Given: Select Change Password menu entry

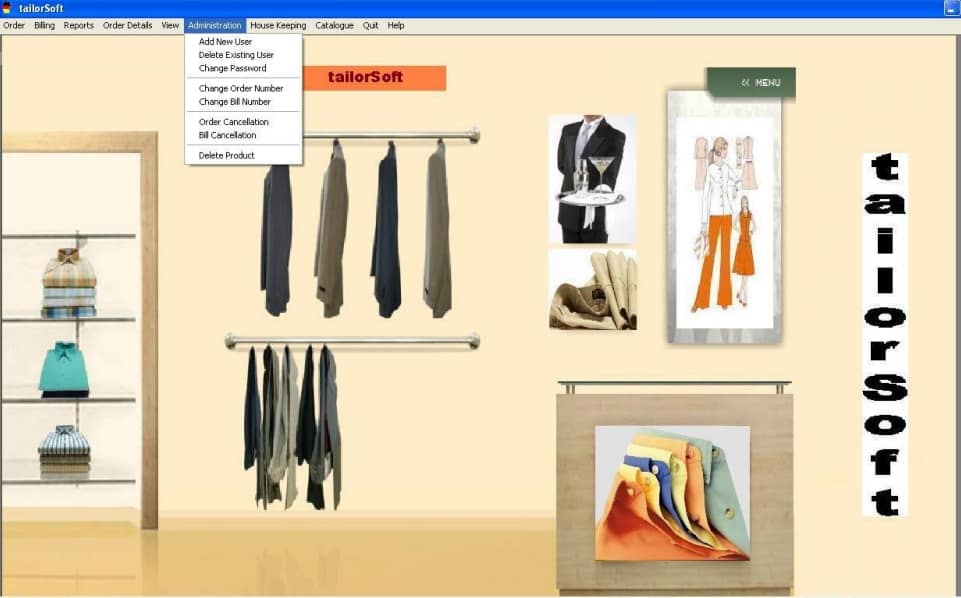Looking at the screenshot, I should pos(232,68).
